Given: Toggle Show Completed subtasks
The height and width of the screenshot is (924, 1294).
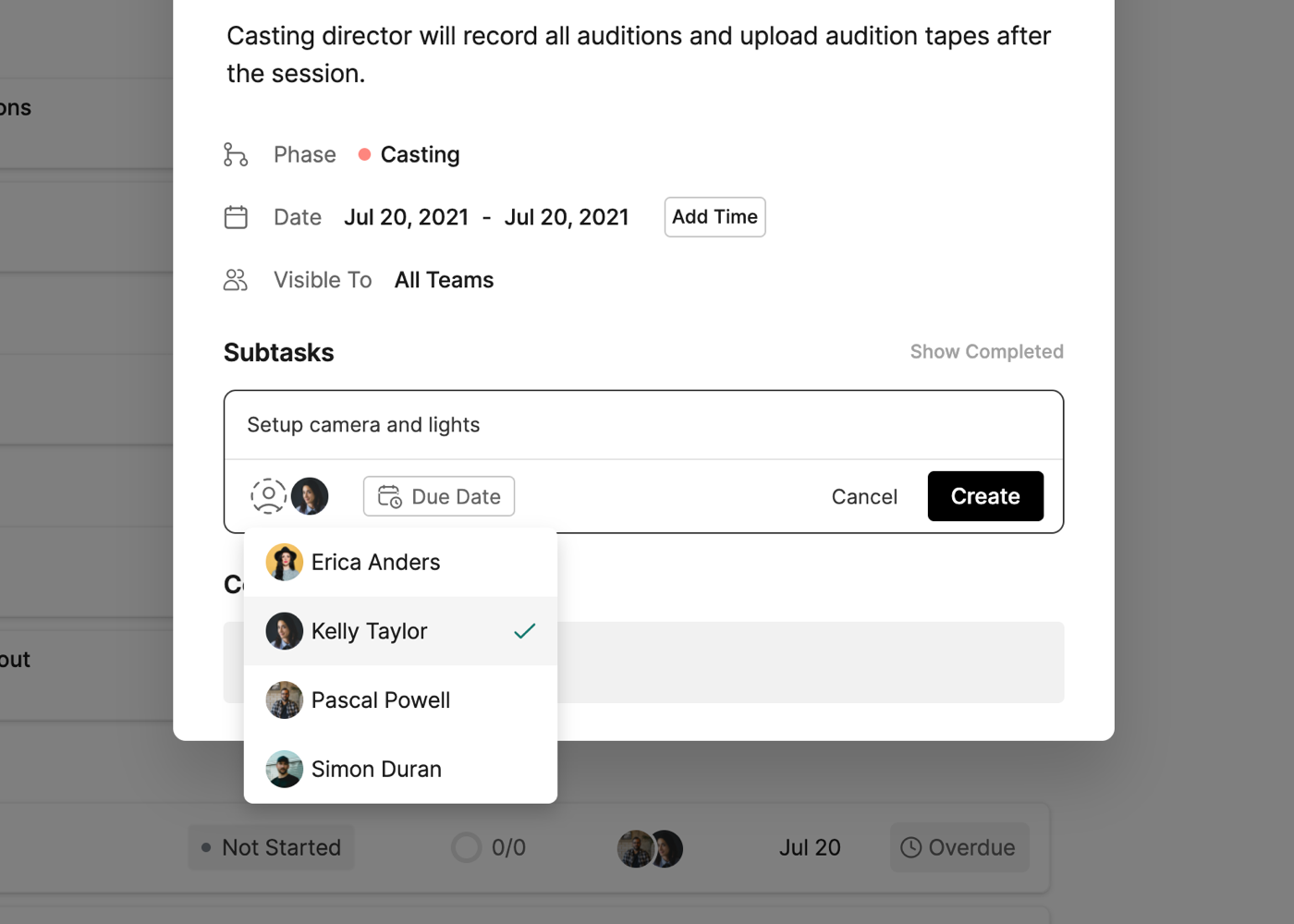Looking at the screenshot, I should (986, 352).
